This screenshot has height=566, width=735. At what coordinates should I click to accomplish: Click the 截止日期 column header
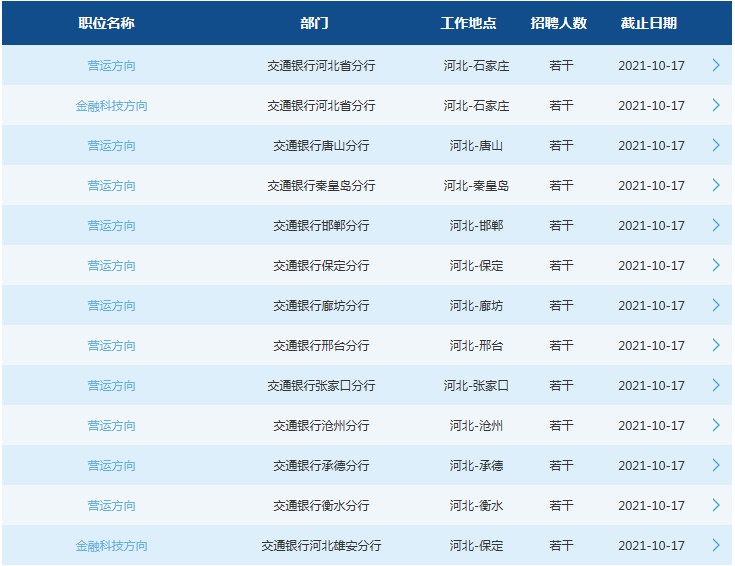(x=648, y=23)
